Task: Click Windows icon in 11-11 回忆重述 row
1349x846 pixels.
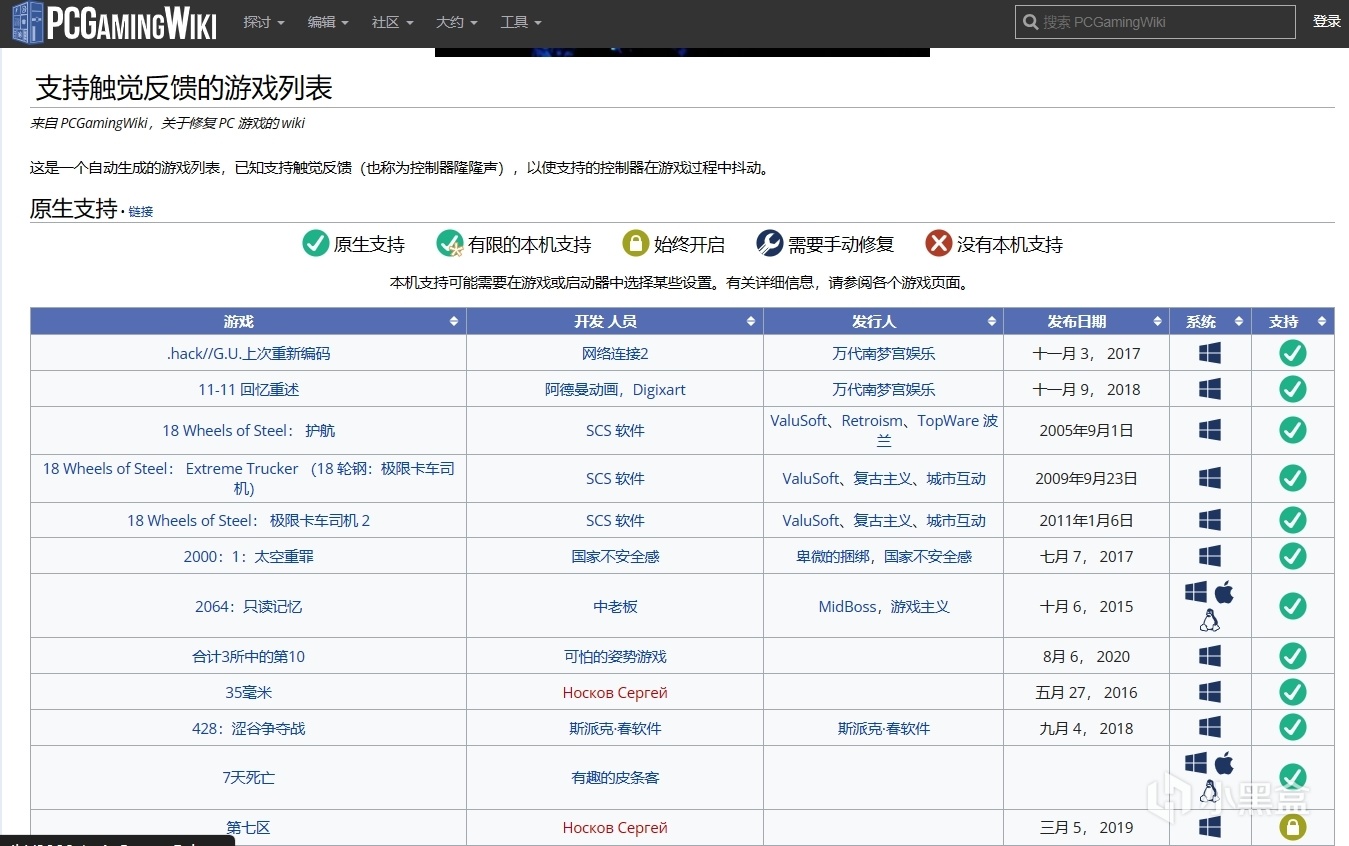Action: 1210,389
